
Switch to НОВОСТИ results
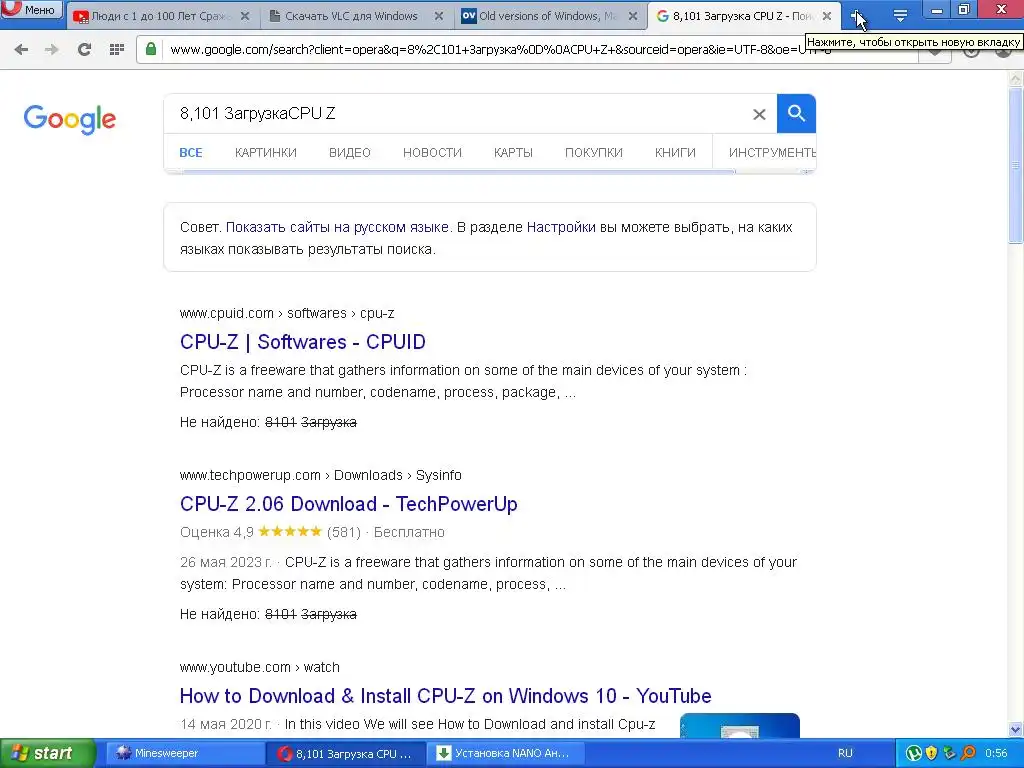click(432, 153)
